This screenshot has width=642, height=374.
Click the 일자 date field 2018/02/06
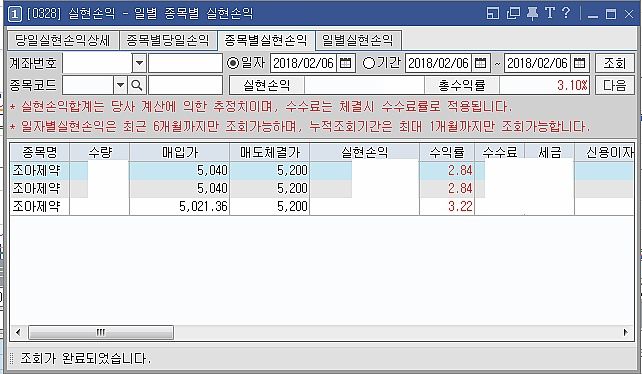pyautogui.click(x=303, y=63)
